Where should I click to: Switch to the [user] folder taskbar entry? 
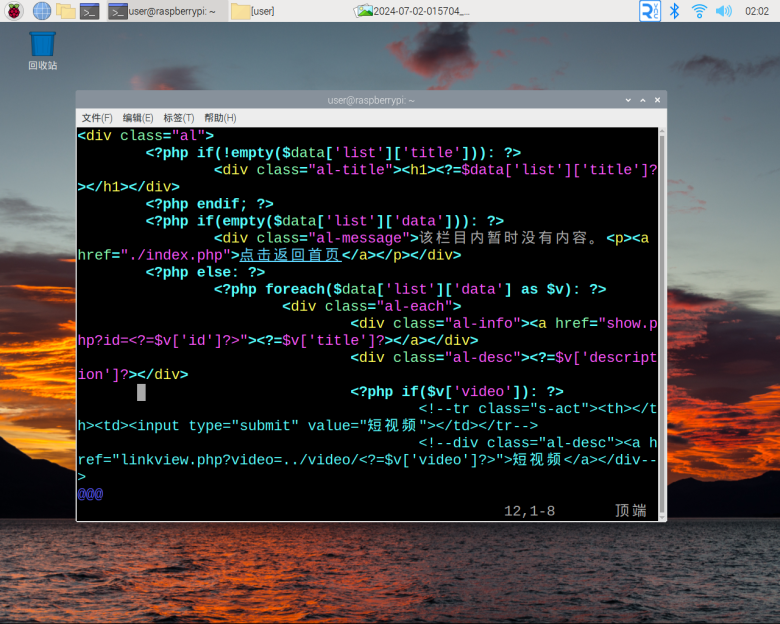coord(253,11)
